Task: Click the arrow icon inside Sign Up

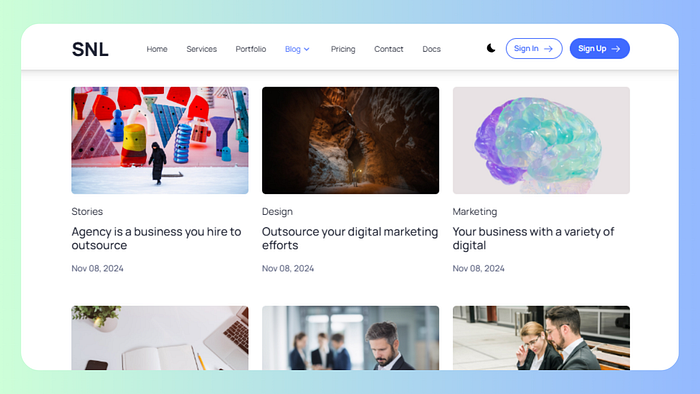Action: click(616, 49)
